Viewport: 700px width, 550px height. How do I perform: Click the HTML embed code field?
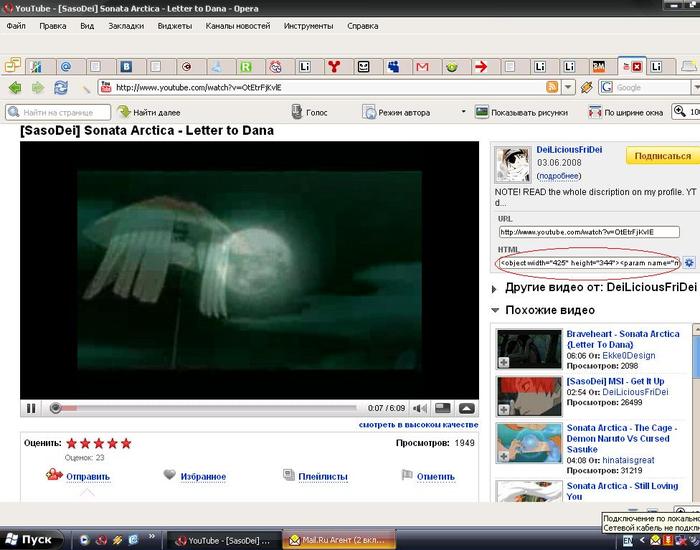589,263
